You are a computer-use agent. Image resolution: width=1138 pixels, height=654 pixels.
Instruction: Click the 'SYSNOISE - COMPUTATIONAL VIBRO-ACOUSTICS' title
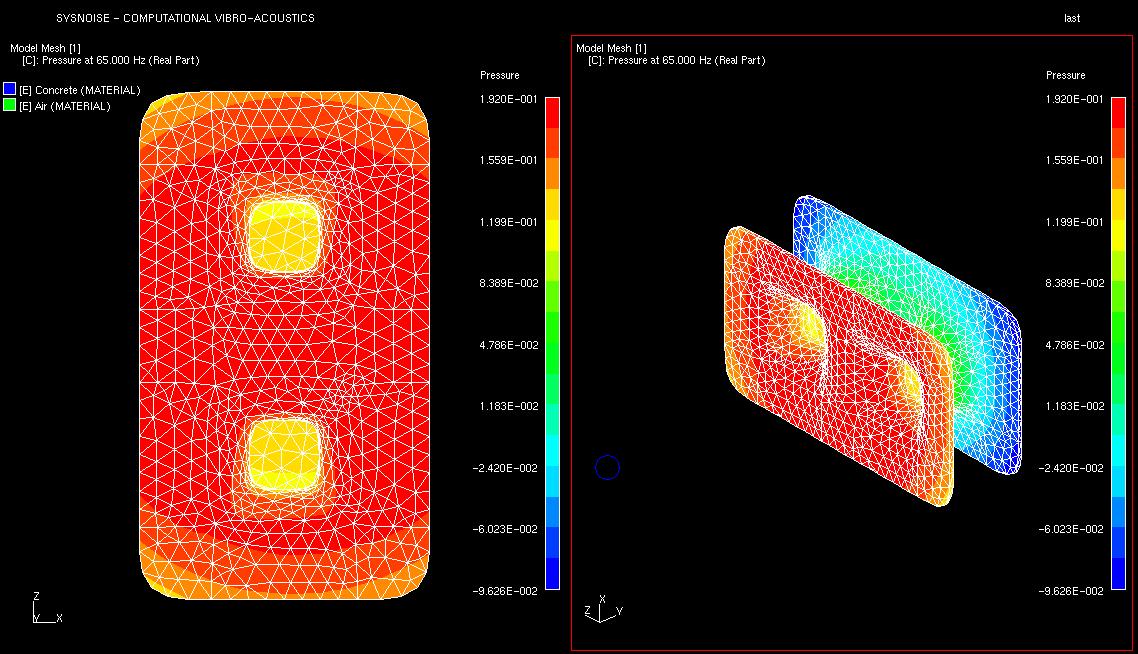[x=185, y=18]
